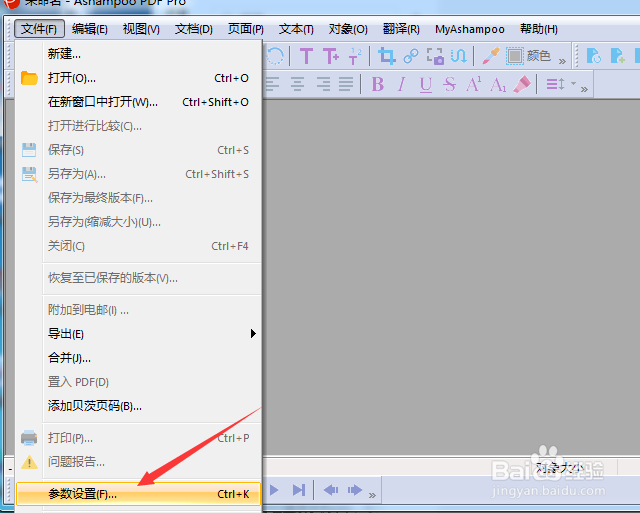Click the previous view left arrow

[331, 490]
